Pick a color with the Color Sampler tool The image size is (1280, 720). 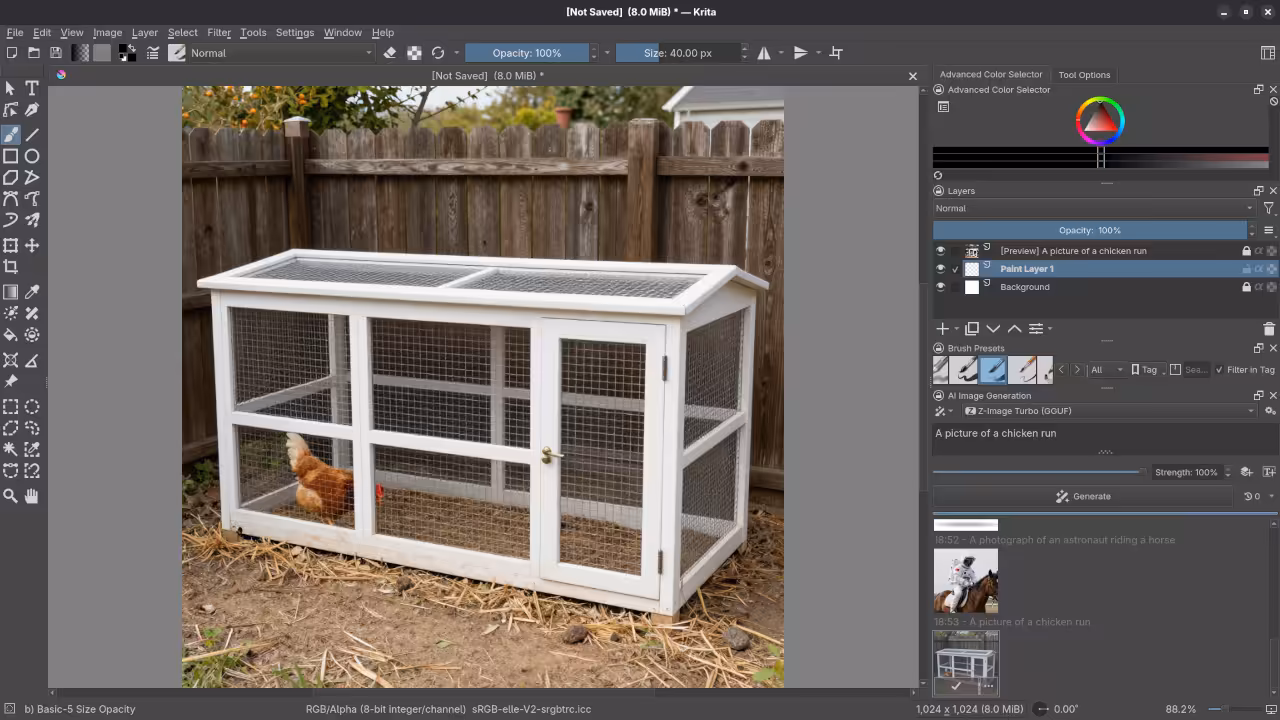pyautogui.click(x=32, y=291)
